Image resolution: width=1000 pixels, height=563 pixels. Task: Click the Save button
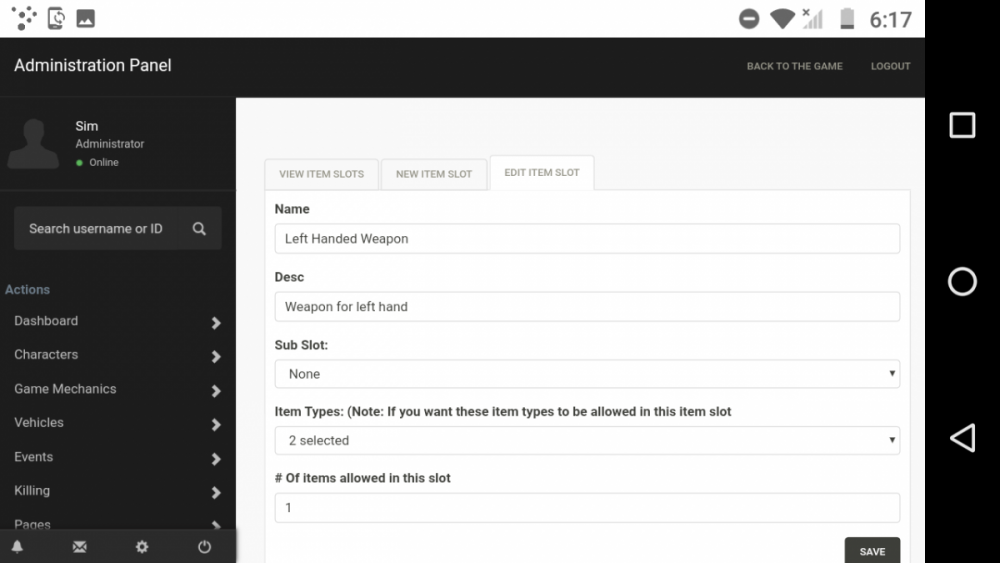click(x=871, y=551)
